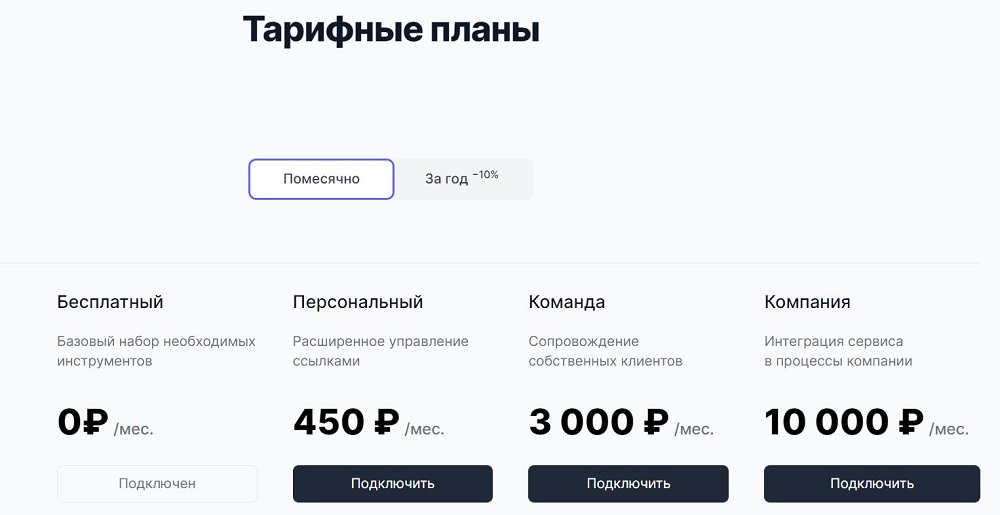Select the Компания plan title

[807, 302]
